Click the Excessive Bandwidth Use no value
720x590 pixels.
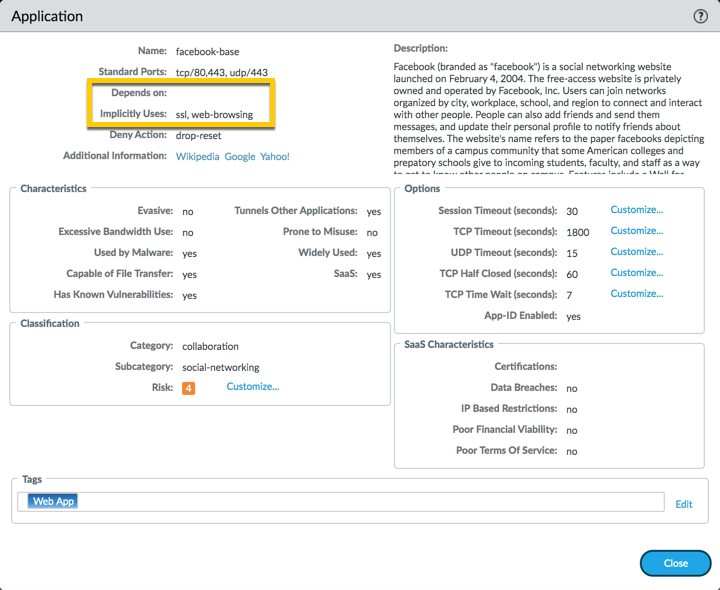[x=188, y=233]
